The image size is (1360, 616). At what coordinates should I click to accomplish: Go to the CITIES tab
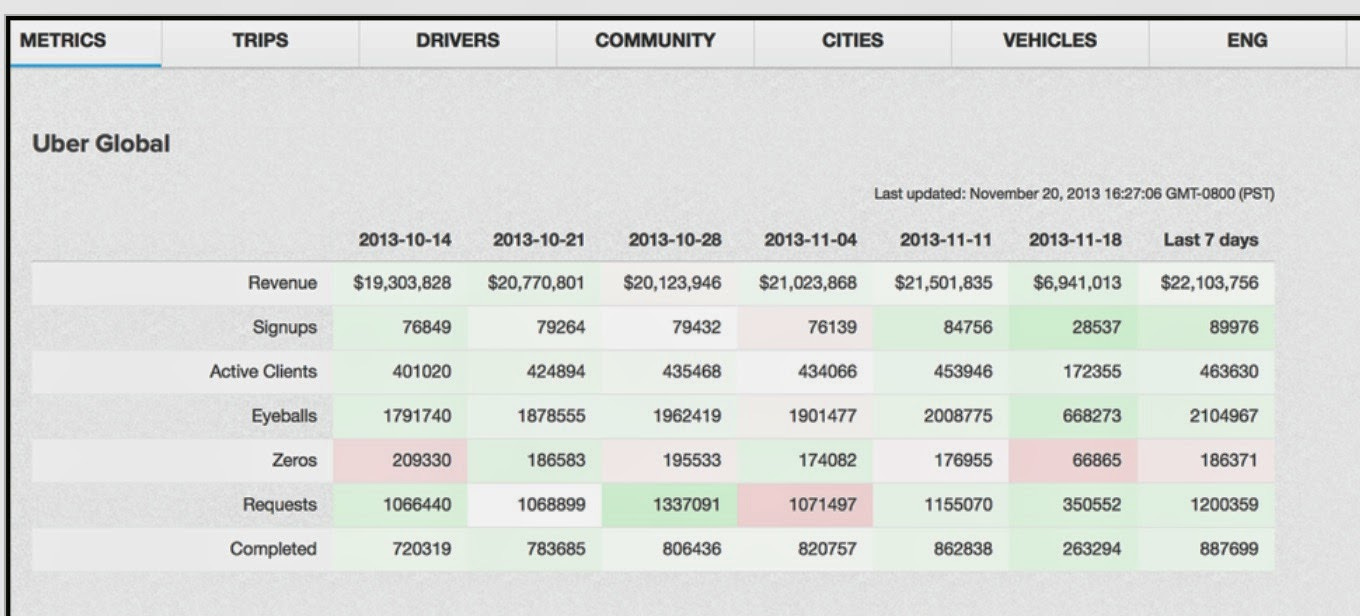click(852, 42)
